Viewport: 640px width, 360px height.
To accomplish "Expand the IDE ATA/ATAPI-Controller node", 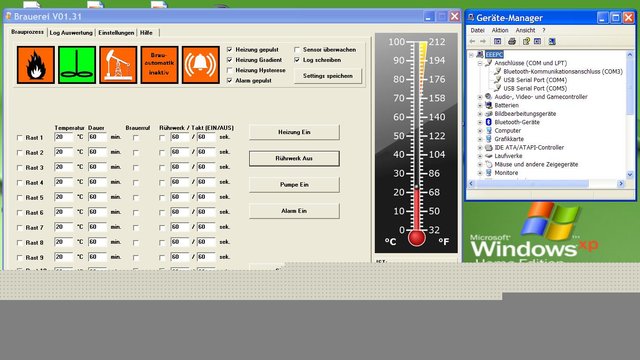I will [480, 148].
